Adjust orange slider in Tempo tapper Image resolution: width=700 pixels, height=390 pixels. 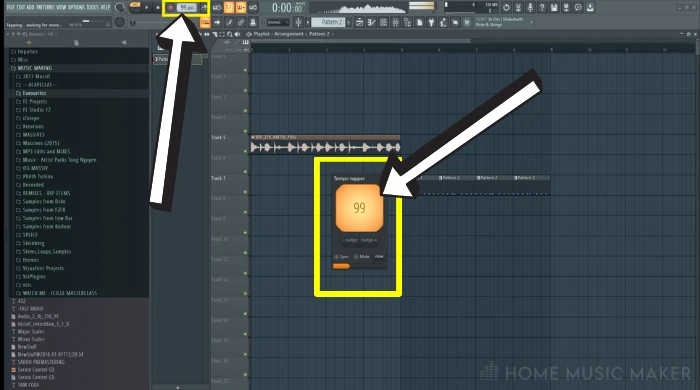359,266
